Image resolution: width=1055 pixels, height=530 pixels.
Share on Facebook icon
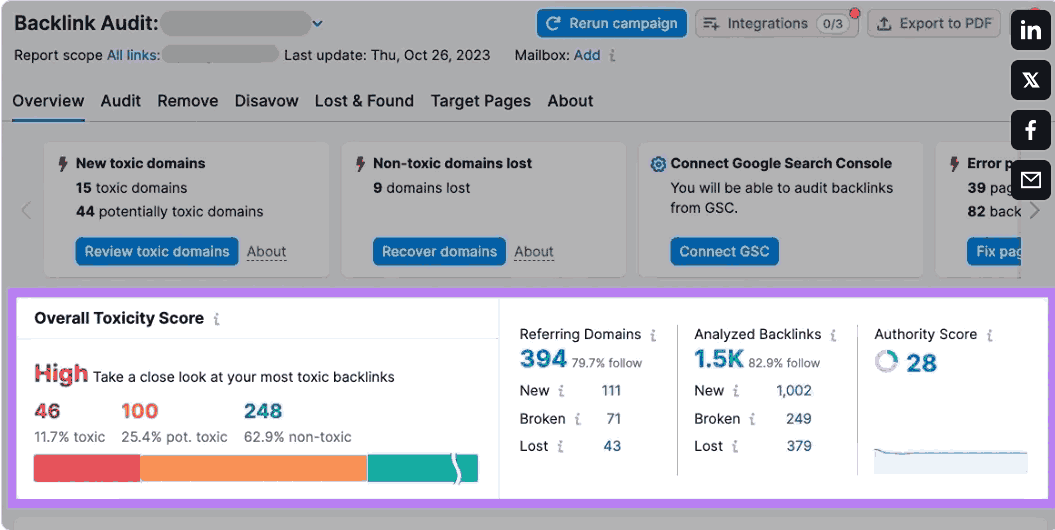click(x=1031, y=130)
